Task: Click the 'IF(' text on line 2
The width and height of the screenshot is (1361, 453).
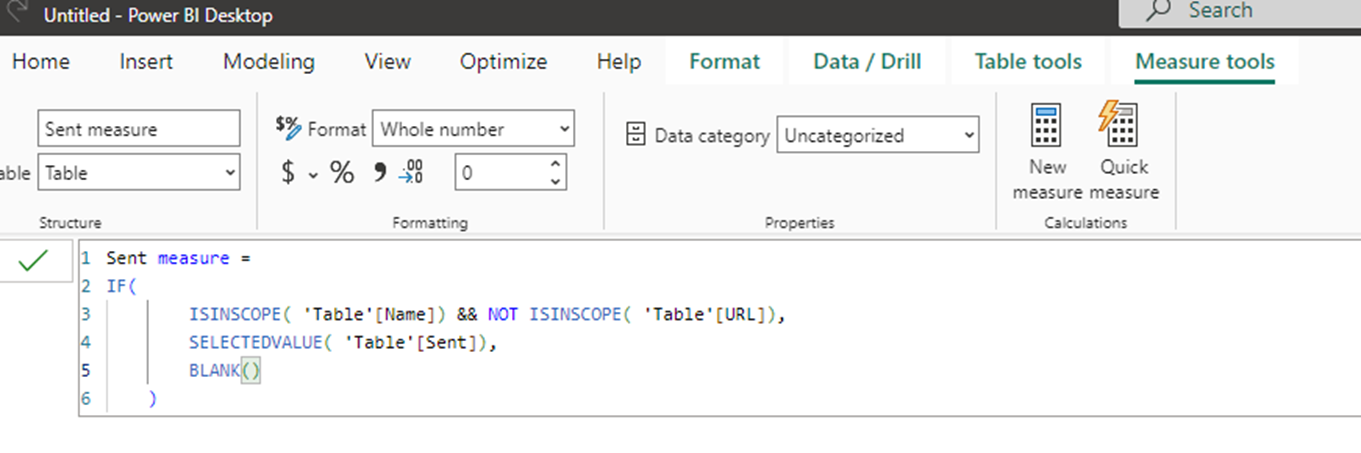Action: pyautogui.click(x=121, y=286)
